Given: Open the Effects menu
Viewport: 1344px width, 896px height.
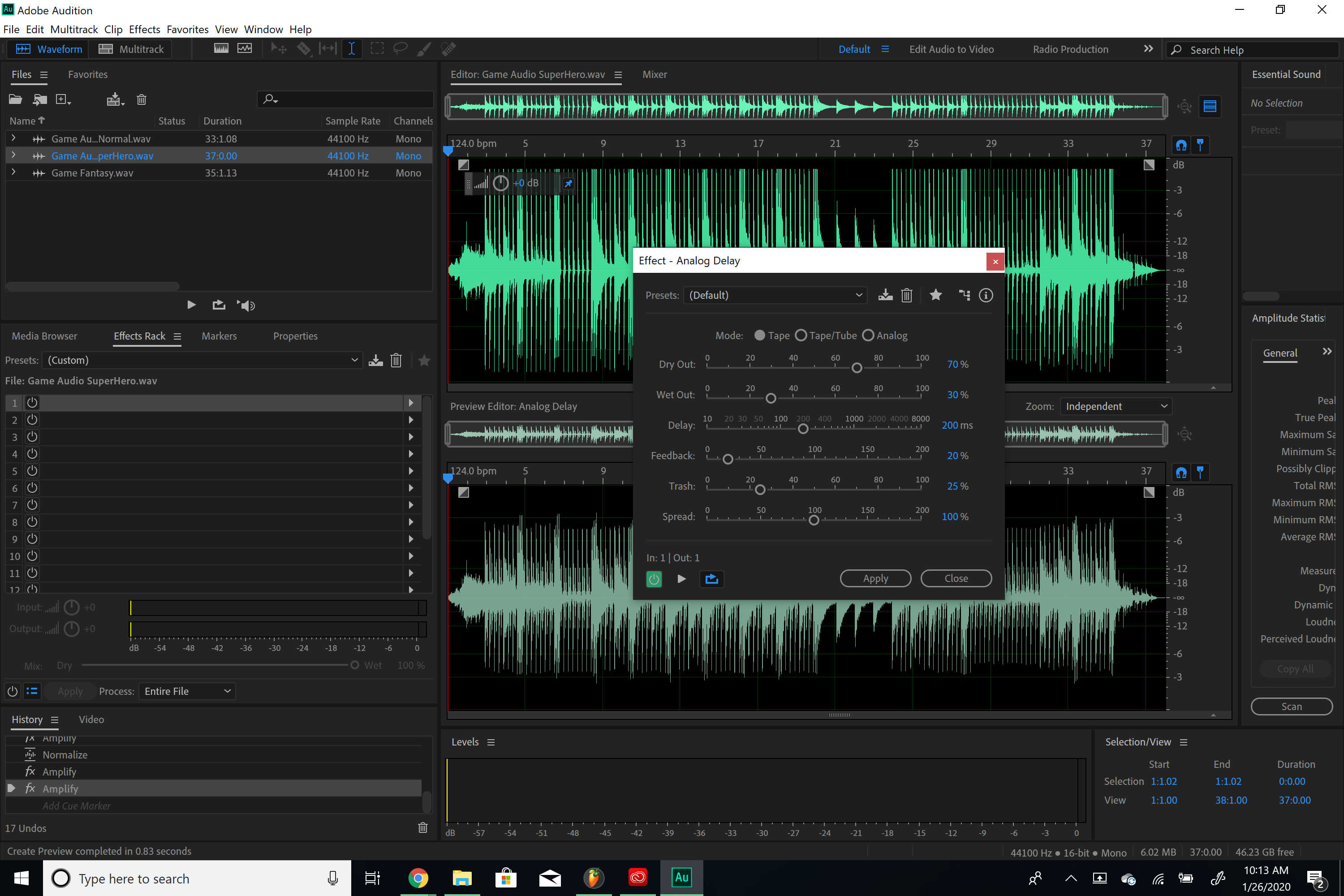Looking at the screenshot, I should click(144, 29).
